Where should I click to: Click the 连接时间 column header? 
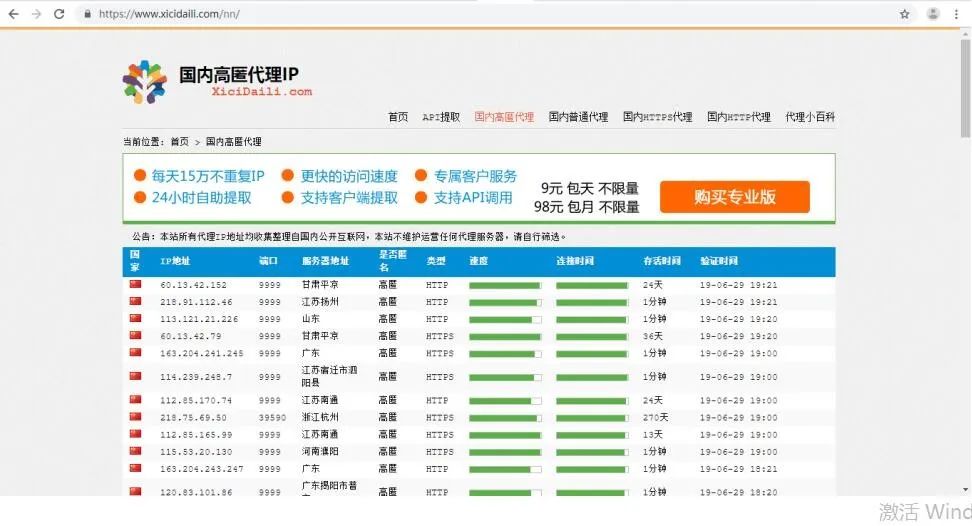coord(575,261)
